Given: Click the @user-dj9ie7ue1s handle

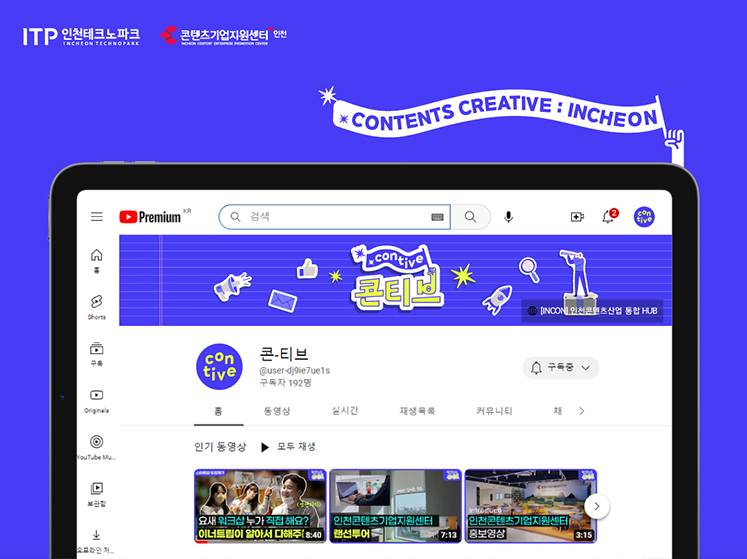Looking at the screenshot, I should (294, 370).
